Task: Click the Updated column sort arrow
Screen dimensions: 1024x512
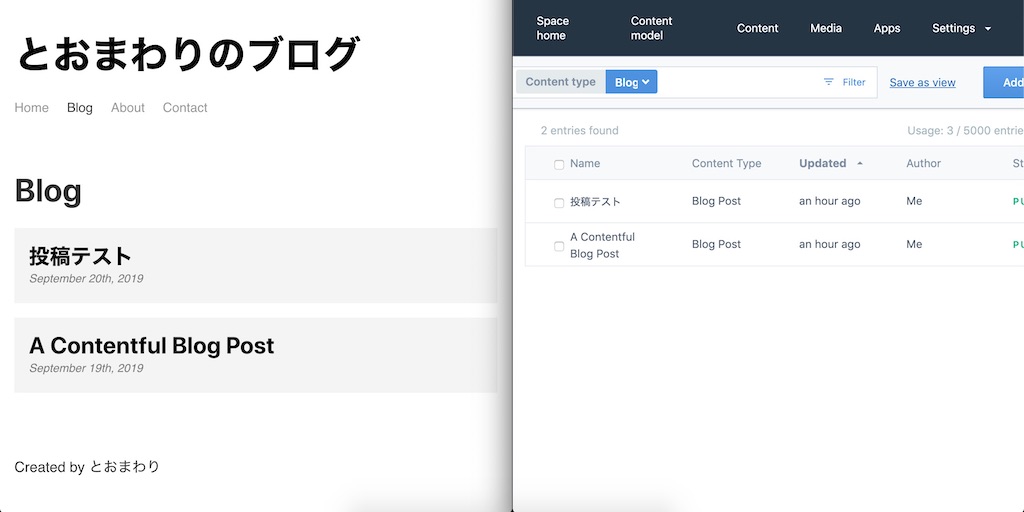Action: (859, 163)
